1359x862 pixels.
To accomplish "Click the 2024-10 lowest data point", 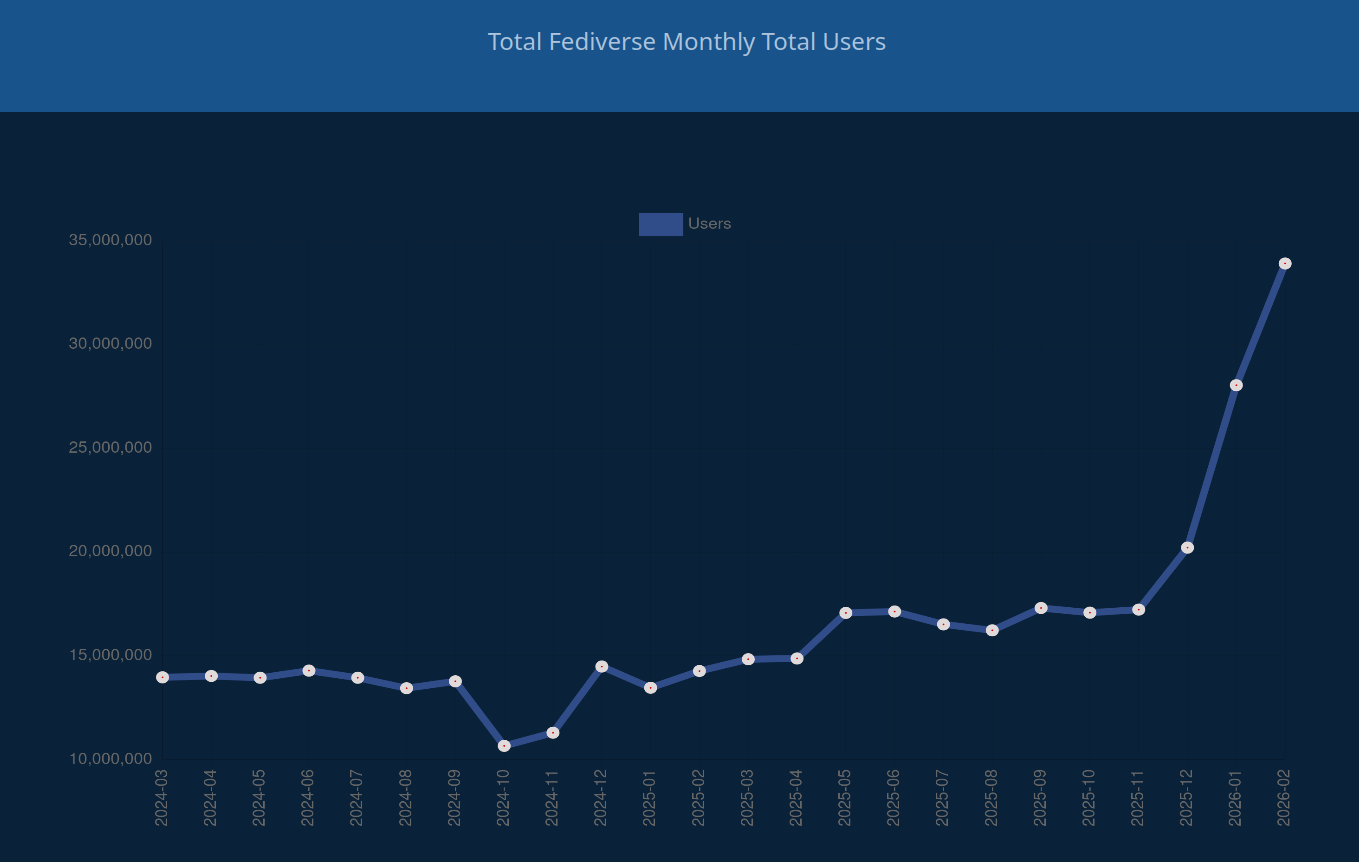I will pos(504,746).
